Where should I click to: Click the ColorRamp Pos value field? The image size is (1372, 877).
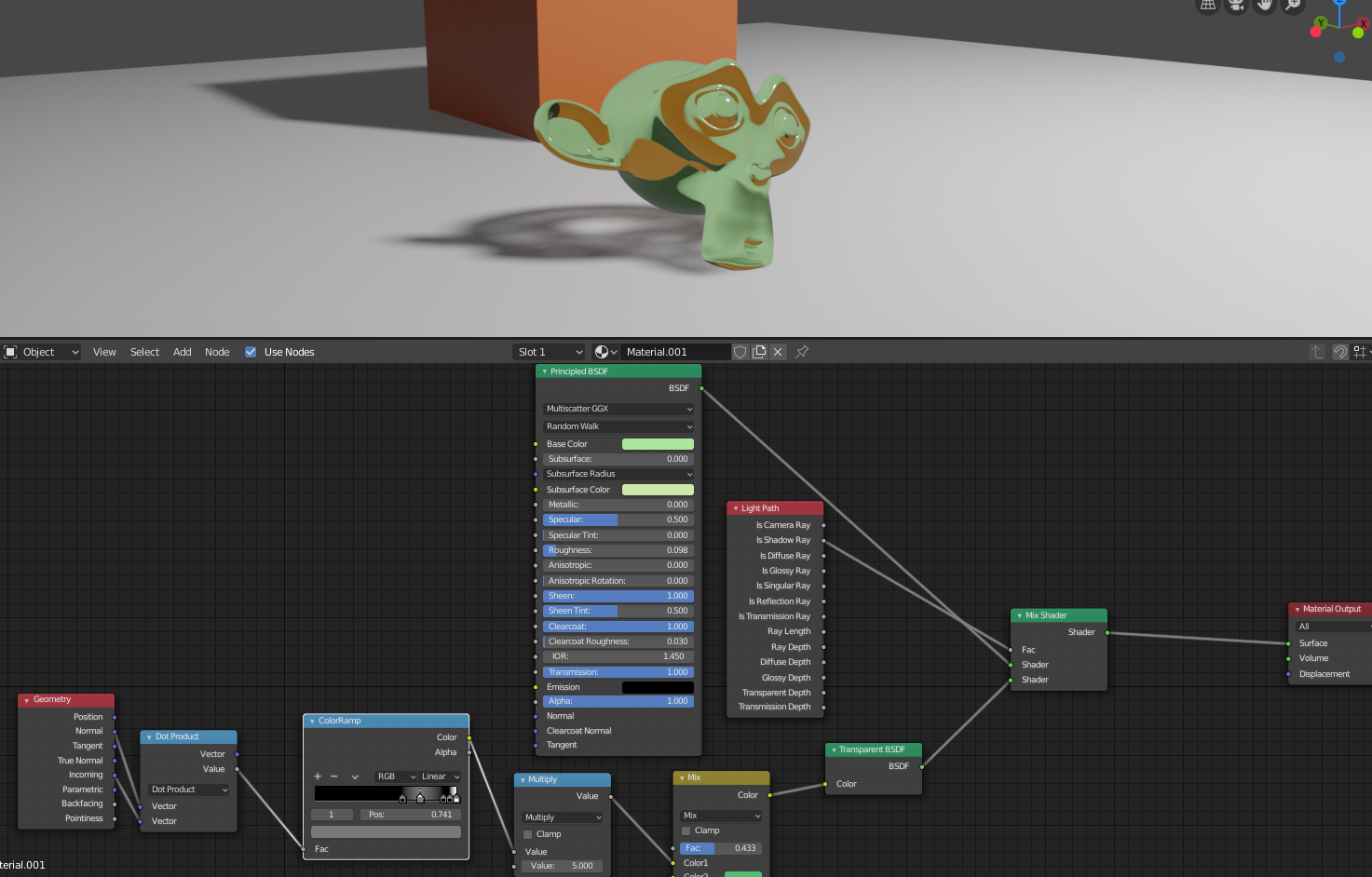410,815
